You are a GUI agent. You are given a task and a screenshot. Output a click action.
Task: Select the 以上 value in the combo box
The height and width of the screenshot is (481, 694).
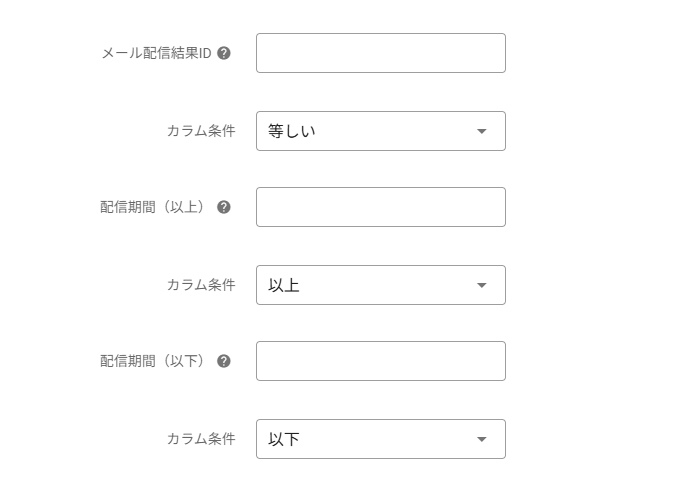point(284,285)
